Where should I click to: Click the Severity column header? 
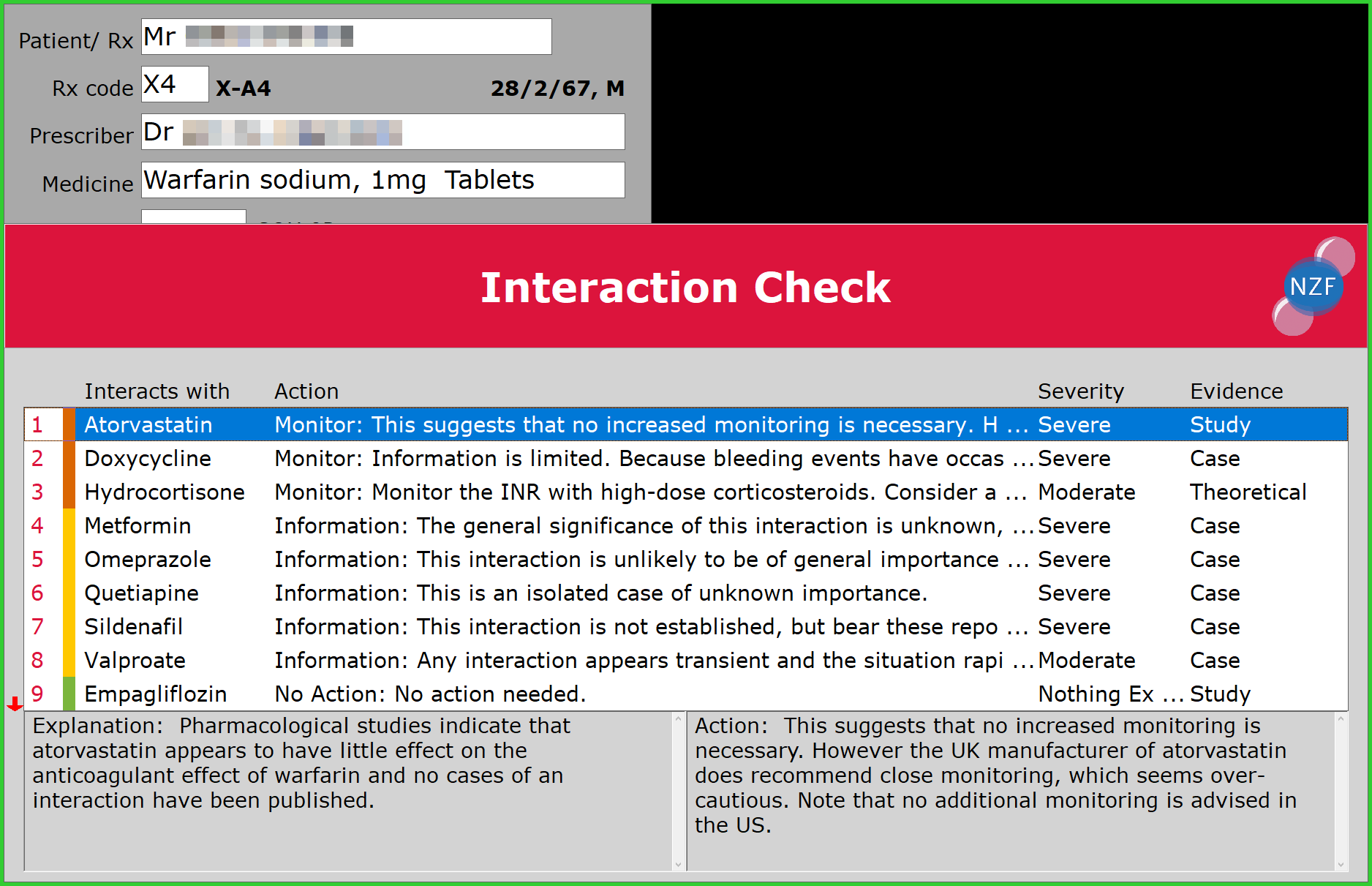[x=1080, y=391]
